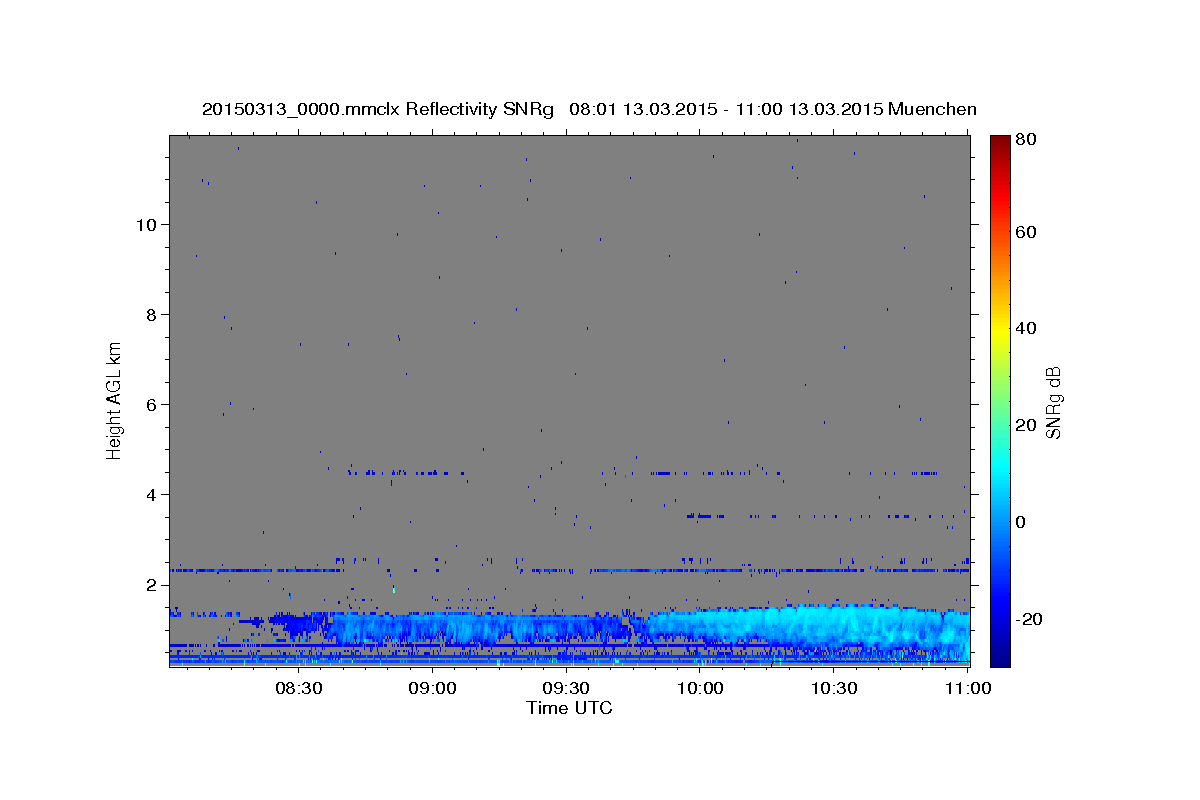Click the height tick label 8
Viewport: 1200px width, 800px height.
click(150, 314)
